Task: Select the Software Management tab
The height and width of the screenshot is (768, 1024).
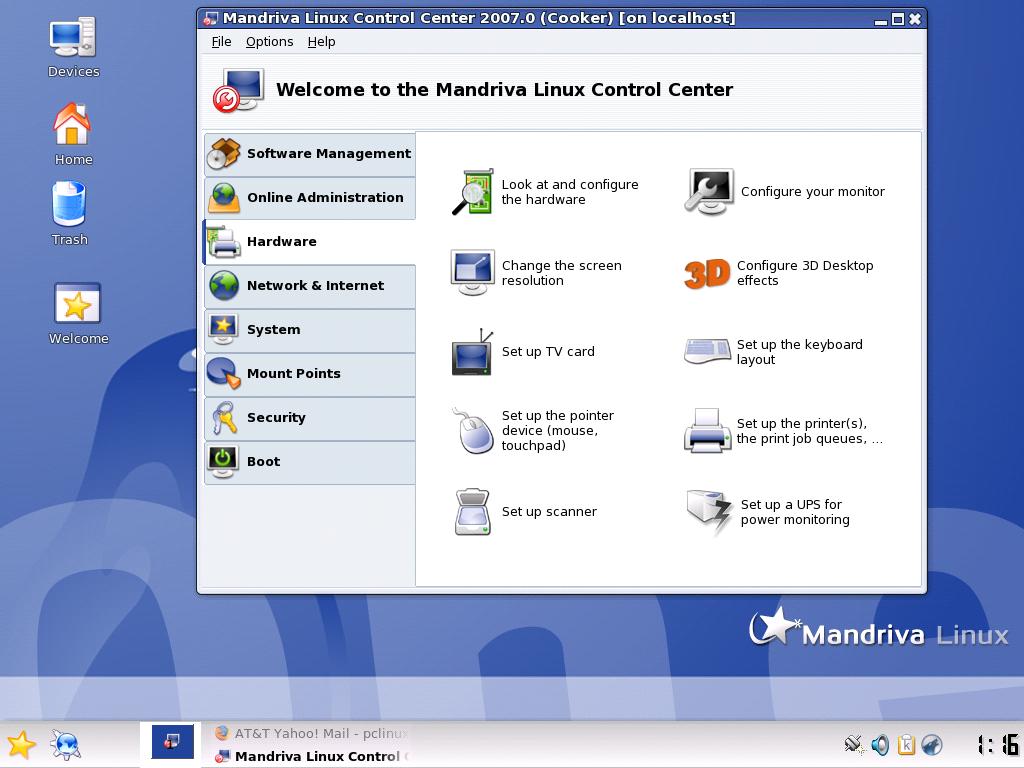Action: click(310, 154)
